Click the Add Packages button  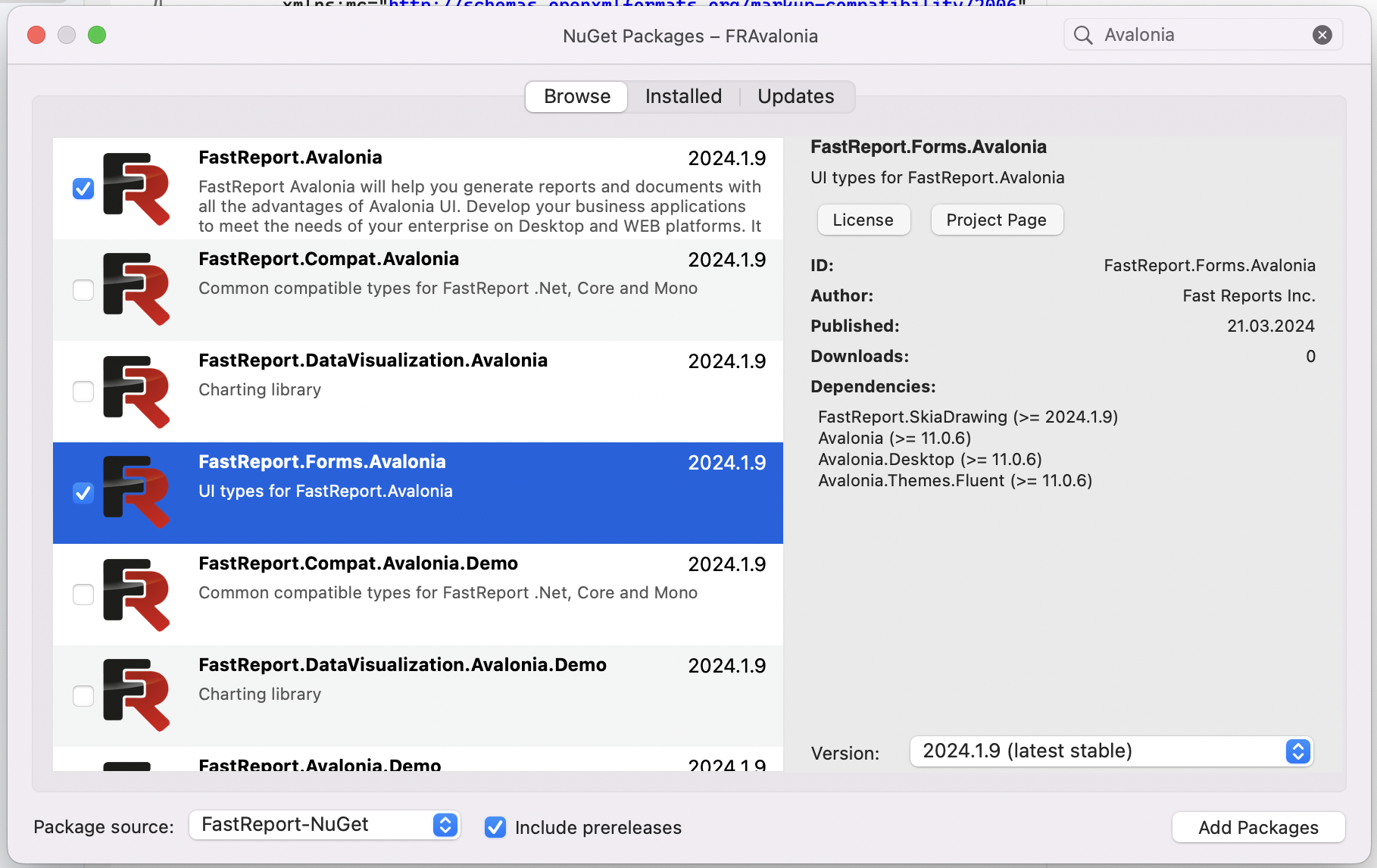(x=1259, y=827)
